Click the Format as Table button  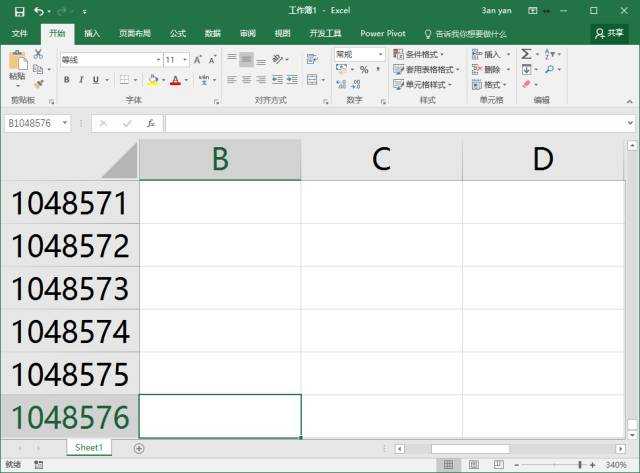click(426, 69)
